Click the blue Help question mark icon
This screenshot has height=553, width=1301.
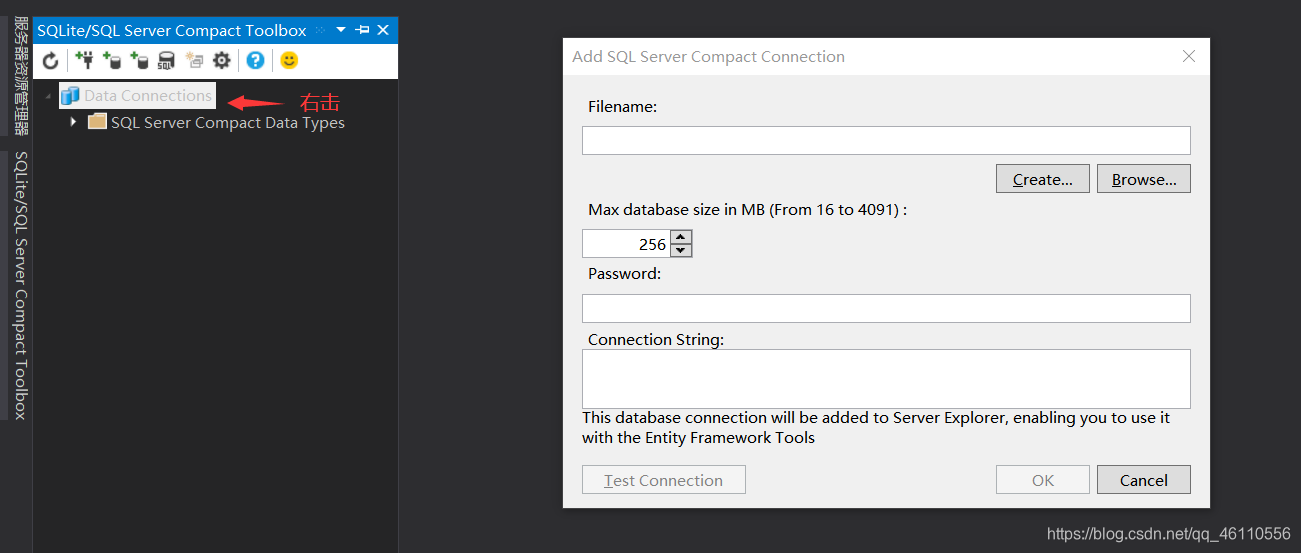(x=255, y=61)
